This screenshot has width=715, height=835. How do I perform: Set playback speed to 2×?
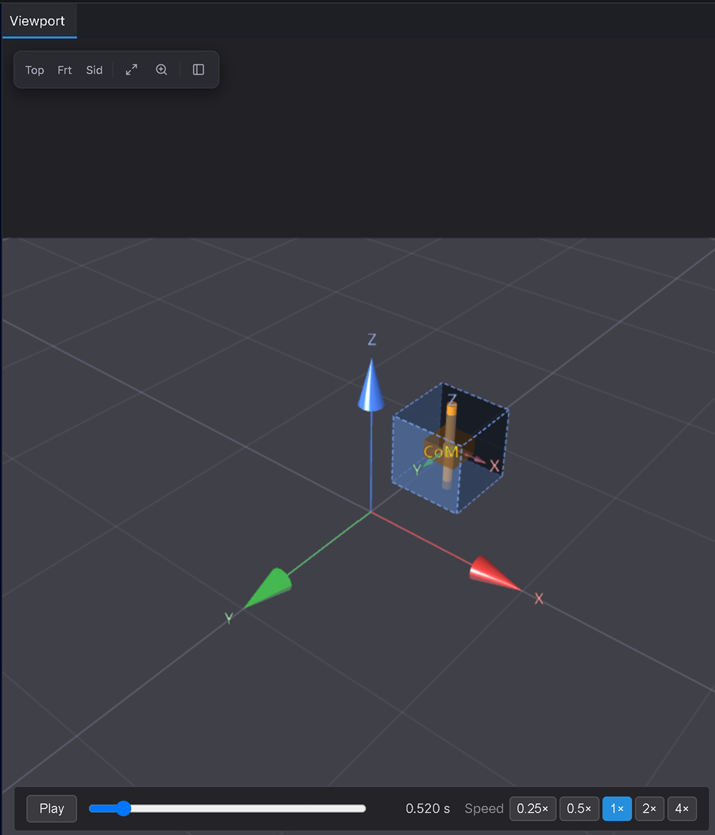(650, 808)
